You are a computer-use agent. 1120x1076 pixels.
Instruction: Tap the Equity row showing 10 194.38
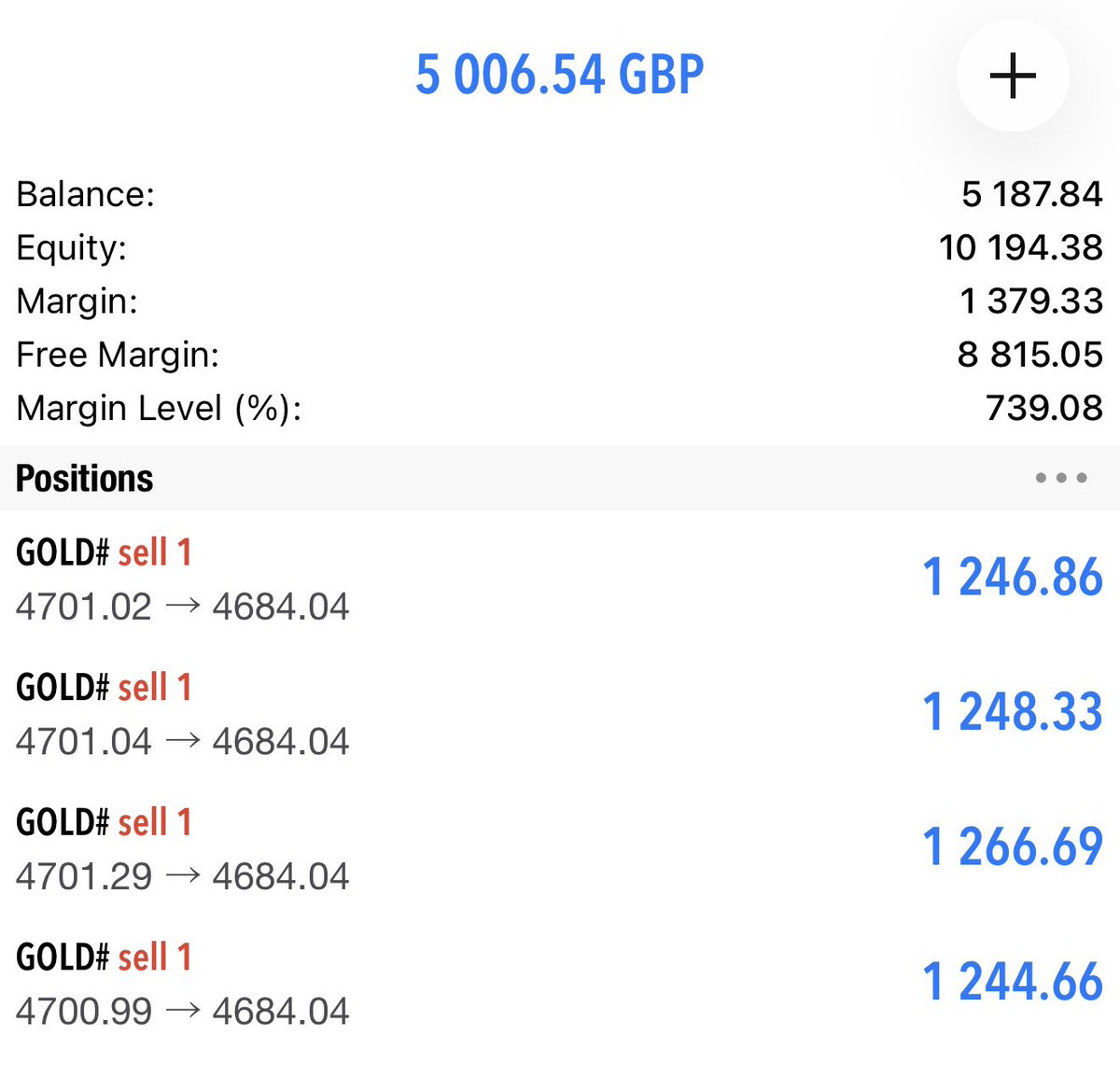click(x=560, y=247)
